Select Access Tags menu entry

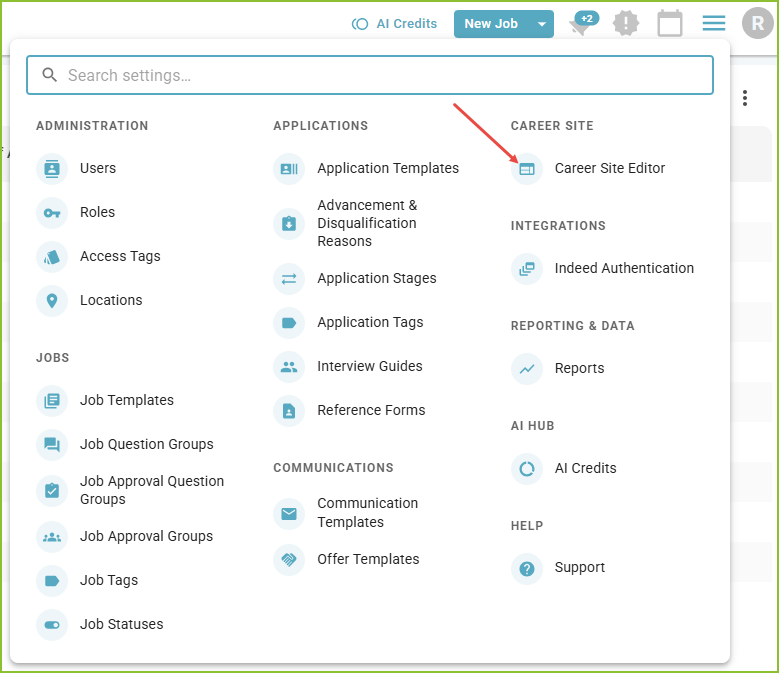[120, 256]
